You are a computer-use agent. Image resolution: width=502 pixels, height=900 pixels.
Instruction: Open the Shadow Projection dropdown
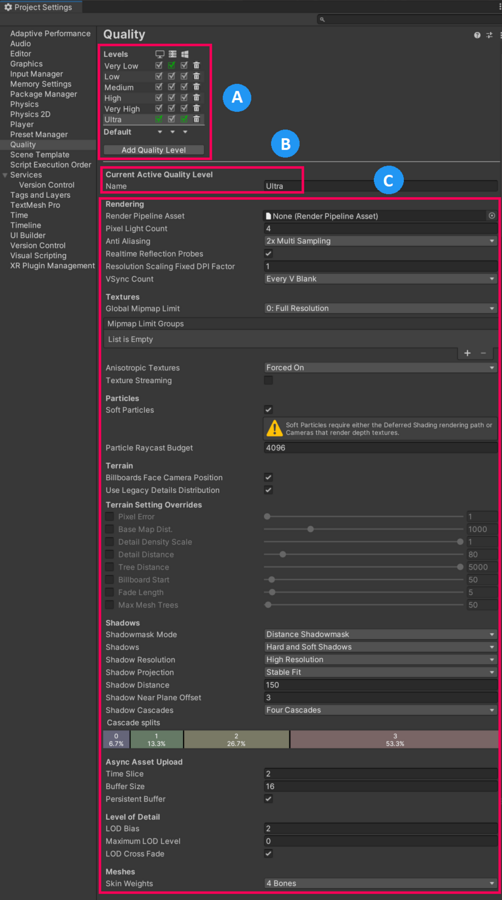pos(381,672)
